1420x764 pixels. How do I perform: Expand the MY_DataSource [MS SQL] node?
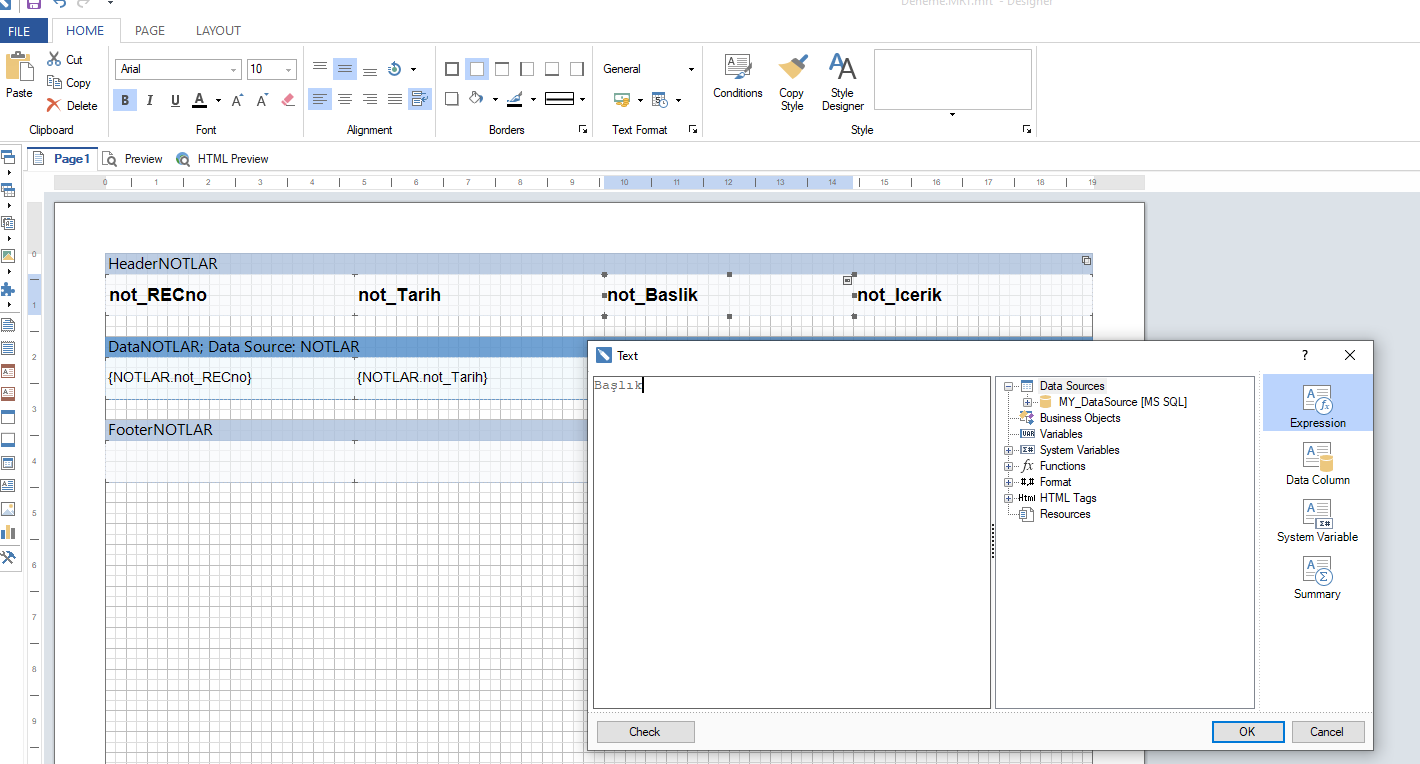pyautogui.click(x=1027, y=402)
